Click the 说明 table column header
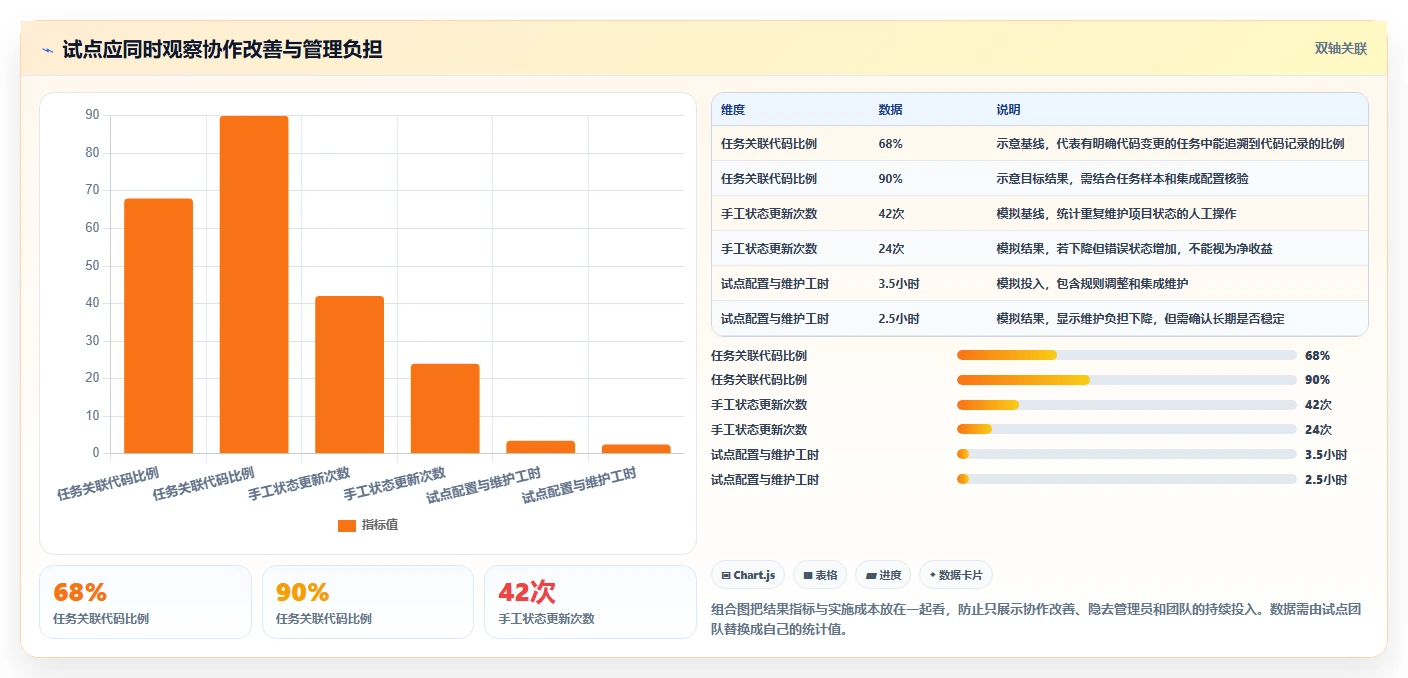1408x678 pixels. coord(1008,110)
